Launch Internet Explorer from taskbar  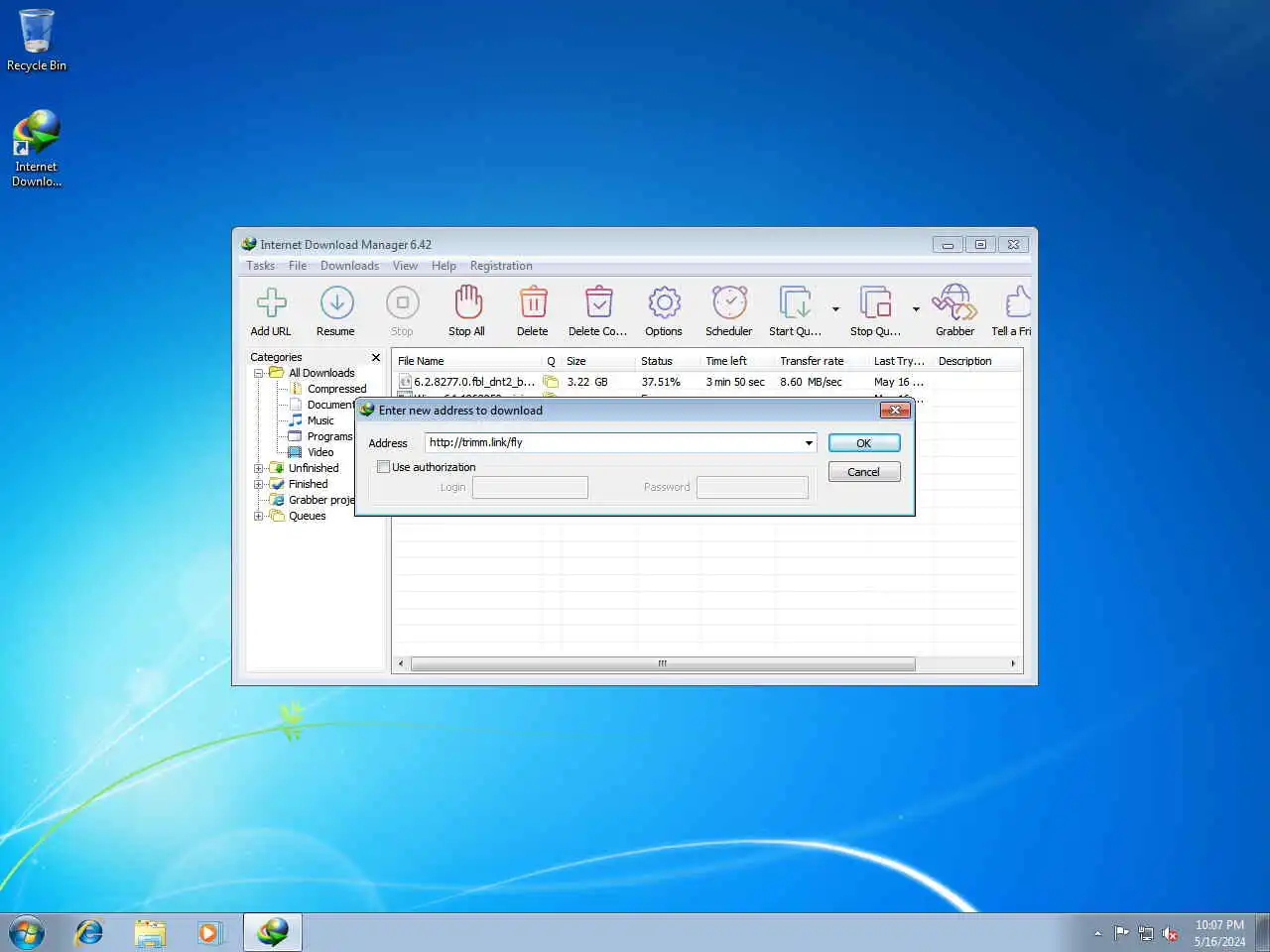pos(89,932)
